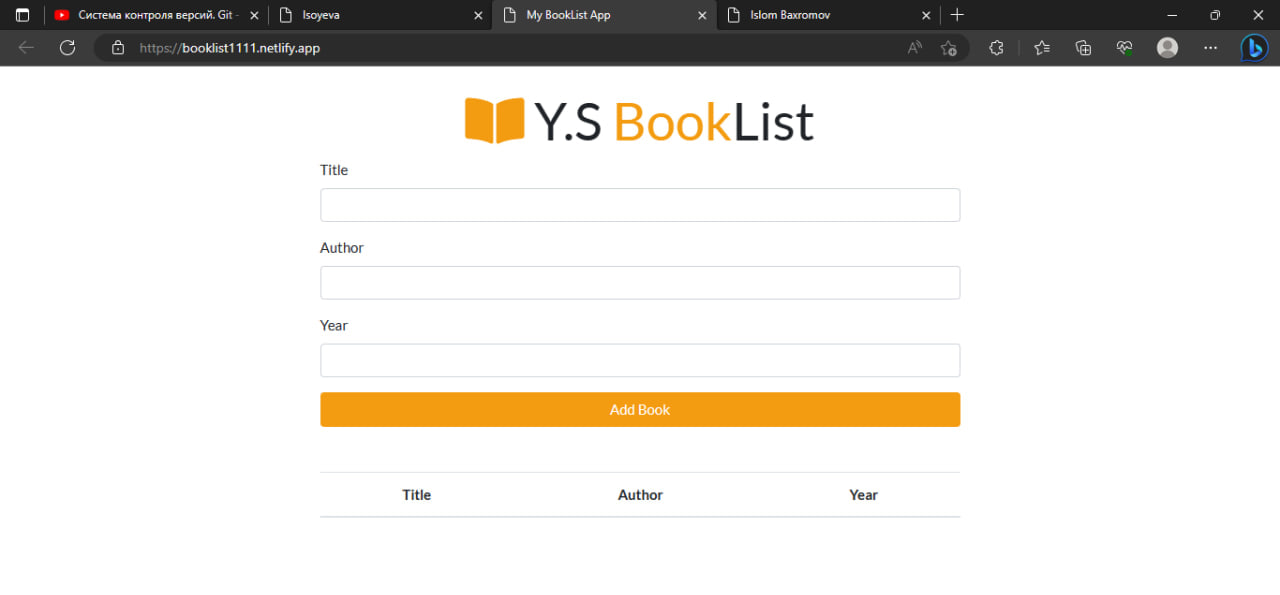The height and width of the screenshot is (595, 1280).
Task: Open the Bing sidebar icon
Action: point(1255,47)
